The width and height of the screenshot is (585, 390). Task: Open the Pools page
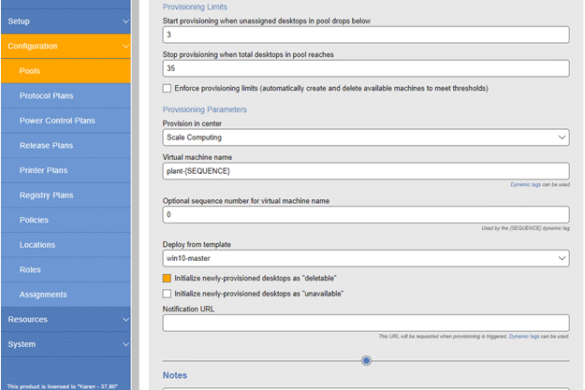coord(66,71)
